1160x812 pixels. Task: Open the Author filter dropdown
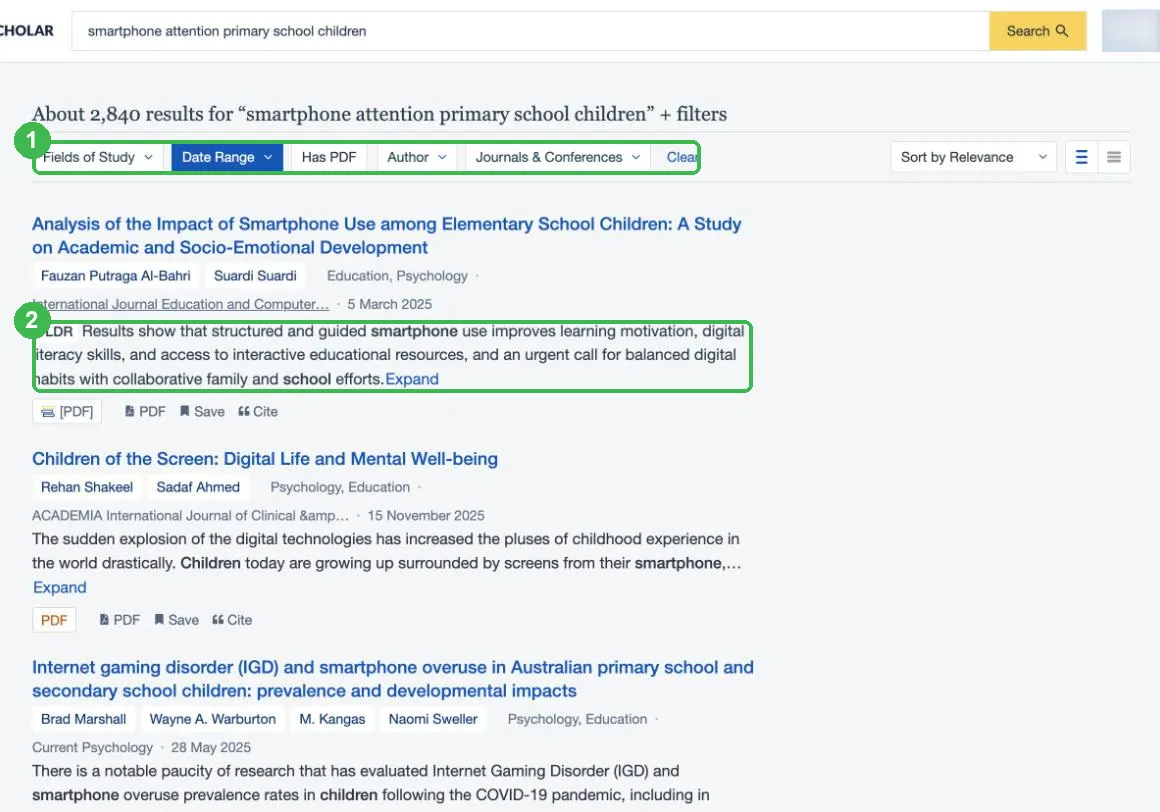pos(417,157)
